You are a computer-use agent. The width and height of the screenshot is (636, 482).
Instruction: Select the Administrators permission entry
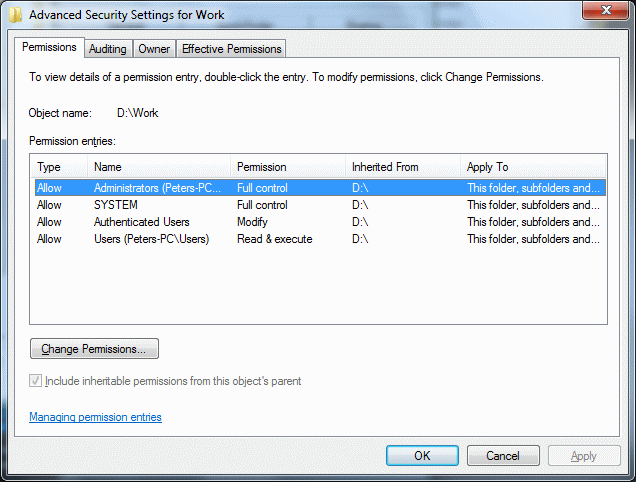158,188
